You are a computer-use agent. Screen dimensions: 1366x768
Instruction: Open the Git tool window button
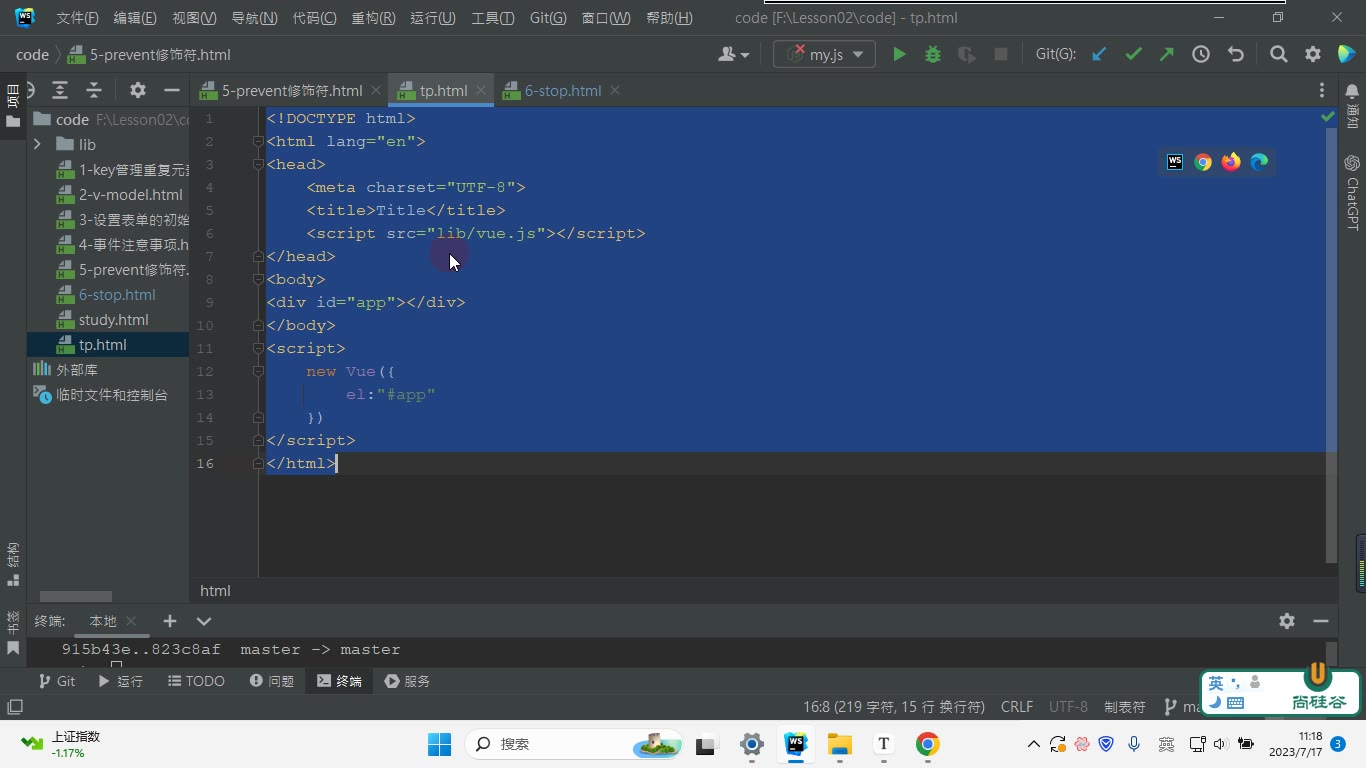(56, 681)
